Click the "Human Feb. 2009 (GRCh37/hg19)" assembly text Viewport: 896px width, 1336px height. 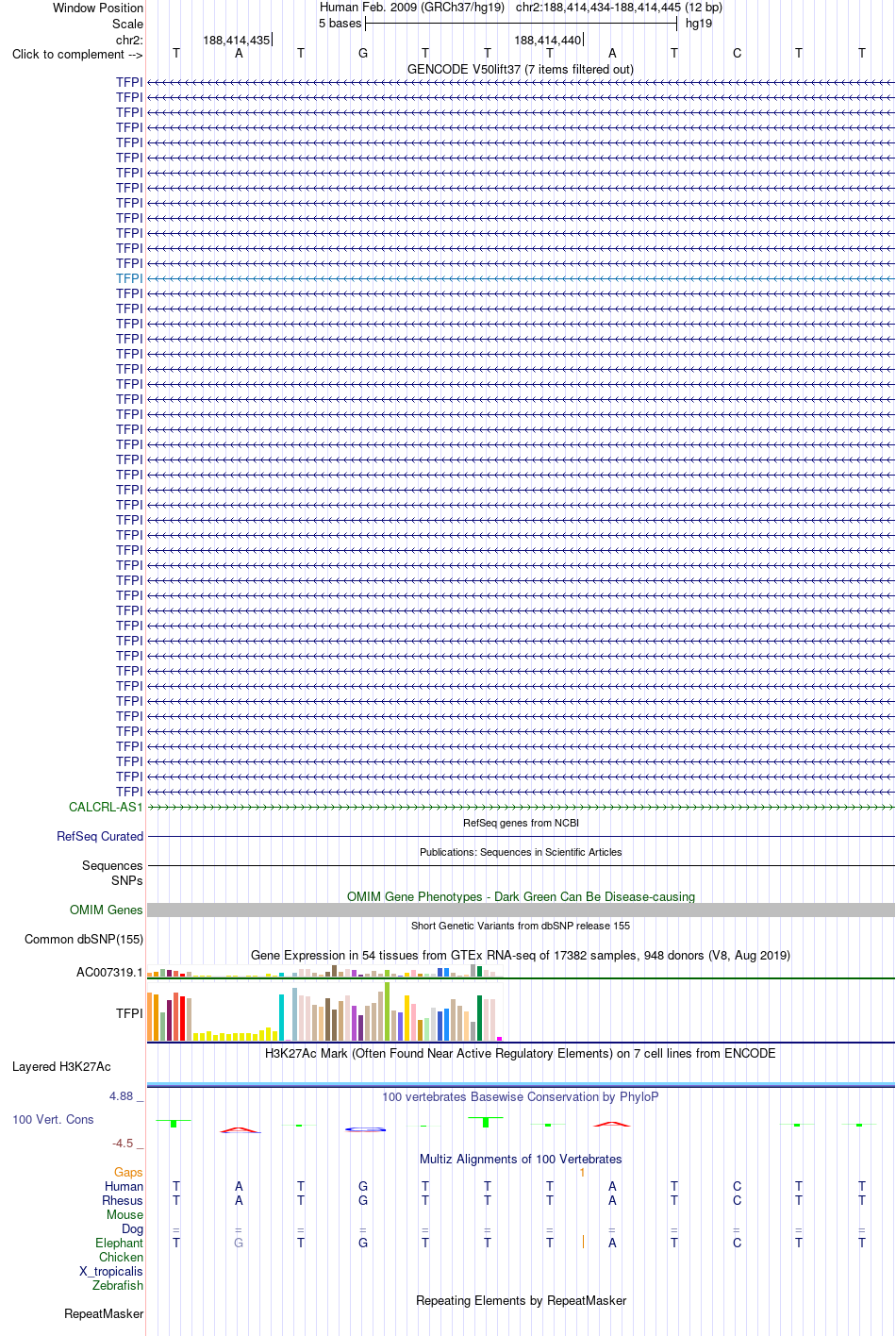[x=412, y=7]
